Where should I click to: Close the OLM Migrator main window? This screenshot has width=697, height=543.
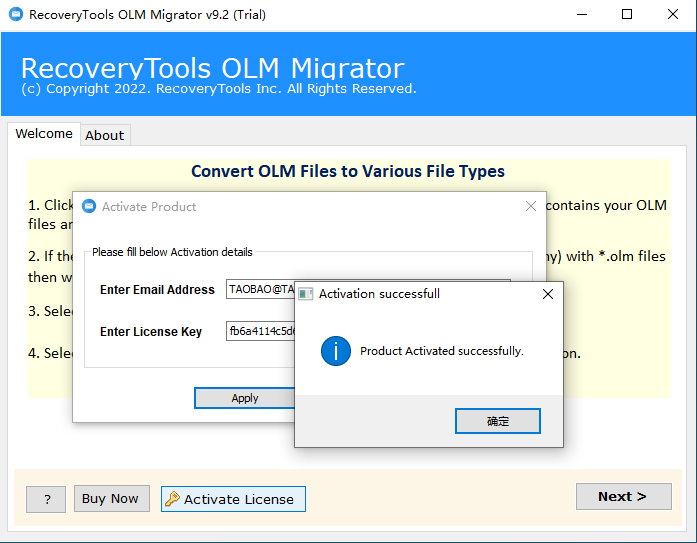(x=673, y=15)
